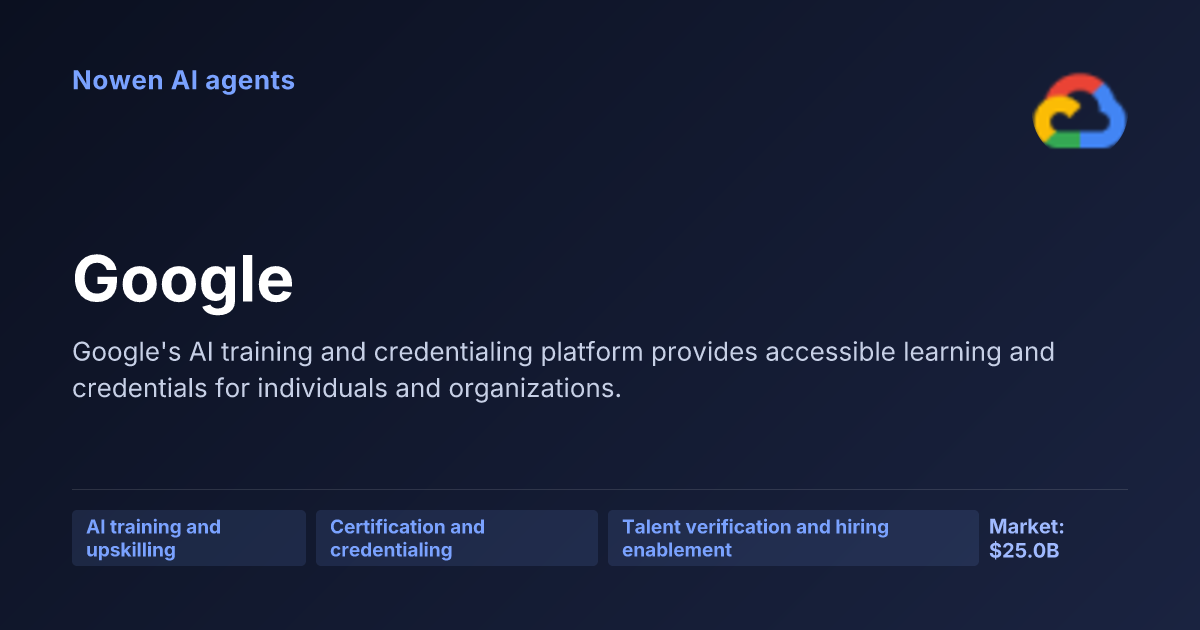Viewport: 1200px width, 630px height.
Task: Click the description starting "Google's AI training"
Action: pos(563,370)
